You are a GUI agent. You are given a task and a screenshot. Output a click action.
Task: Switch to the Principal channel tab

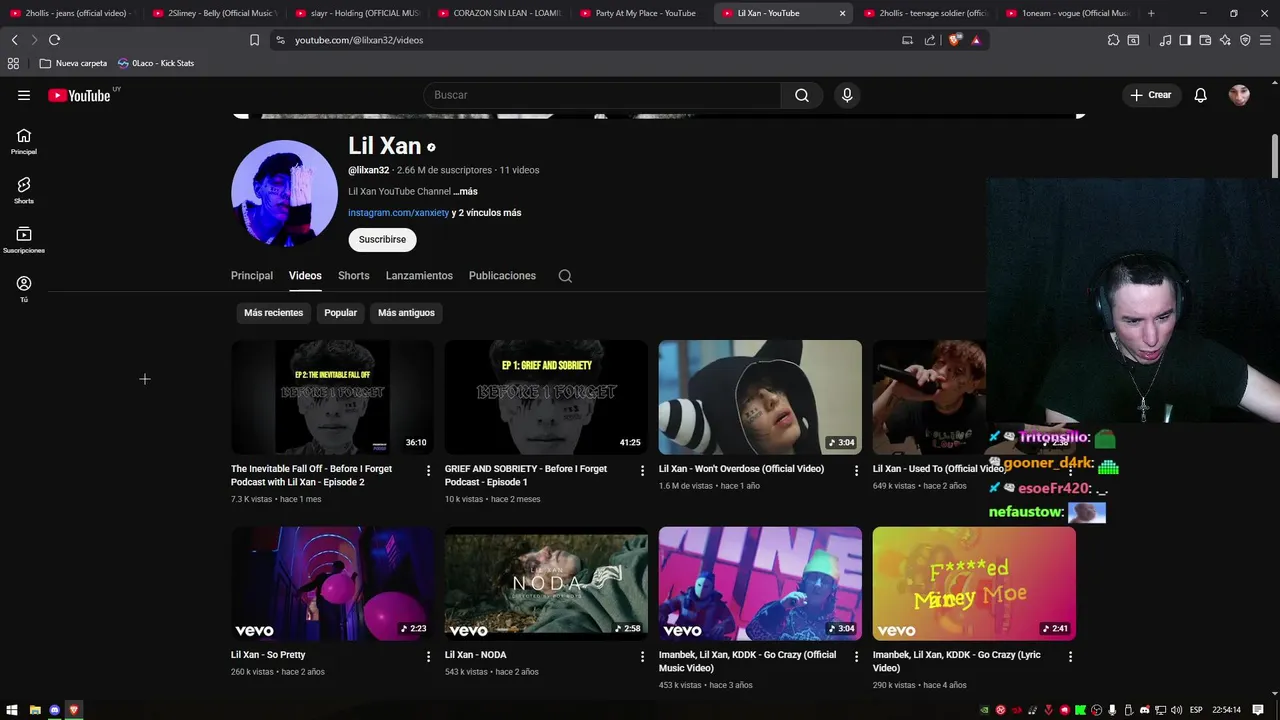pos(252,276)
